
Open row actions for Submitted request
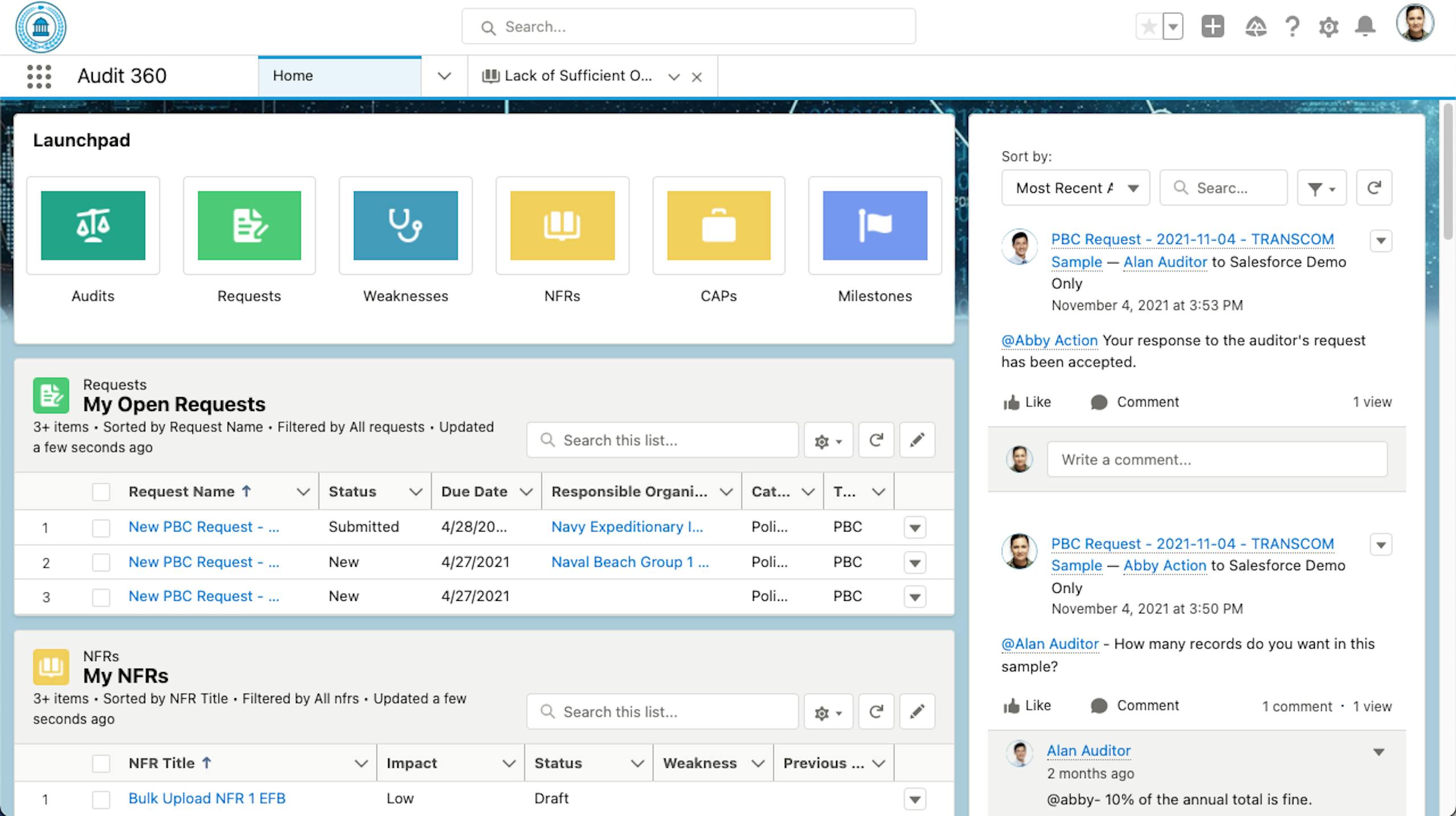tap(915, 527)
